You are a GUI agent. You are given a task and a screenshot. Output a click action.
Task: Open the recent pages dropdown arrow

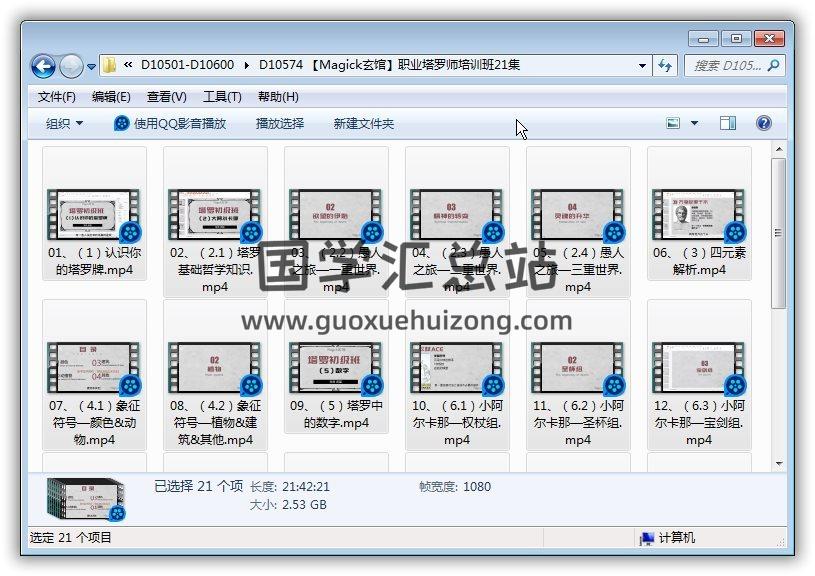click(91, 67)
